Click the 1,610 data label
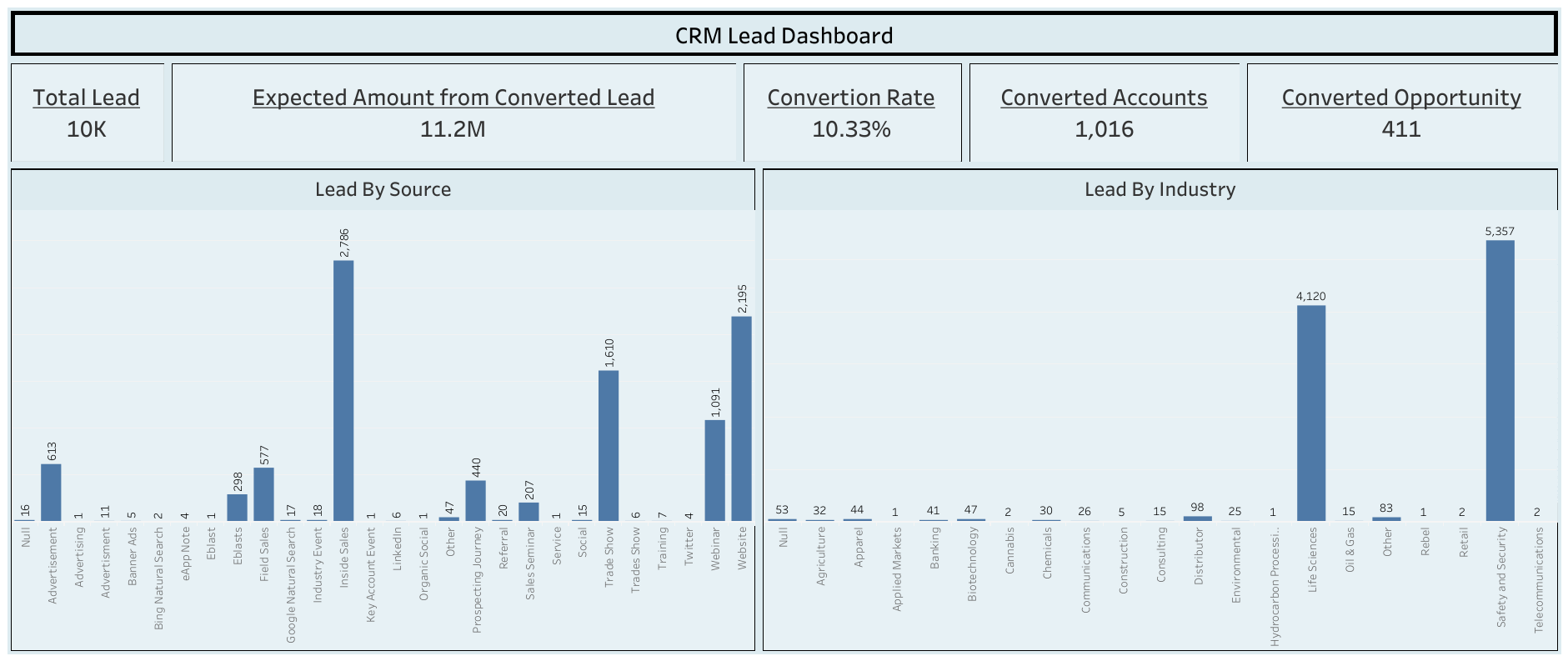Viewport: 1568px width, 661px height. click(609, 353)
